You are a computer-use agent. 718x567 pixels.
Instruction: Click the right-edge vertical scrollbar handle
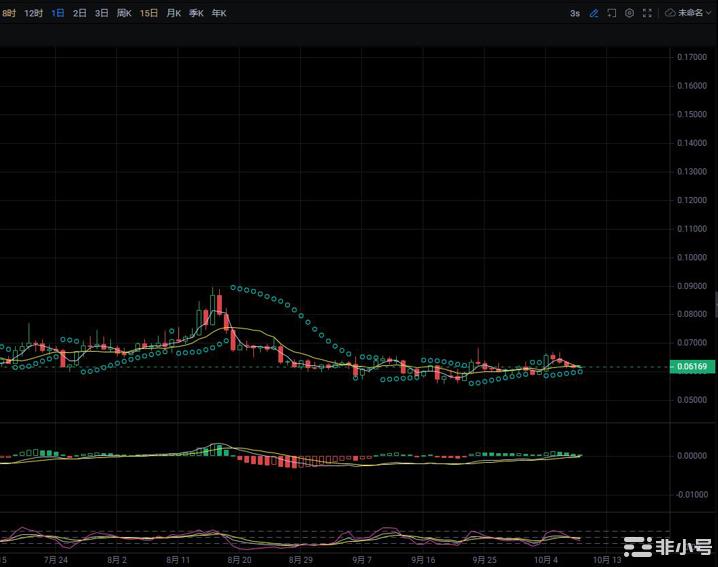click(716, 304)
